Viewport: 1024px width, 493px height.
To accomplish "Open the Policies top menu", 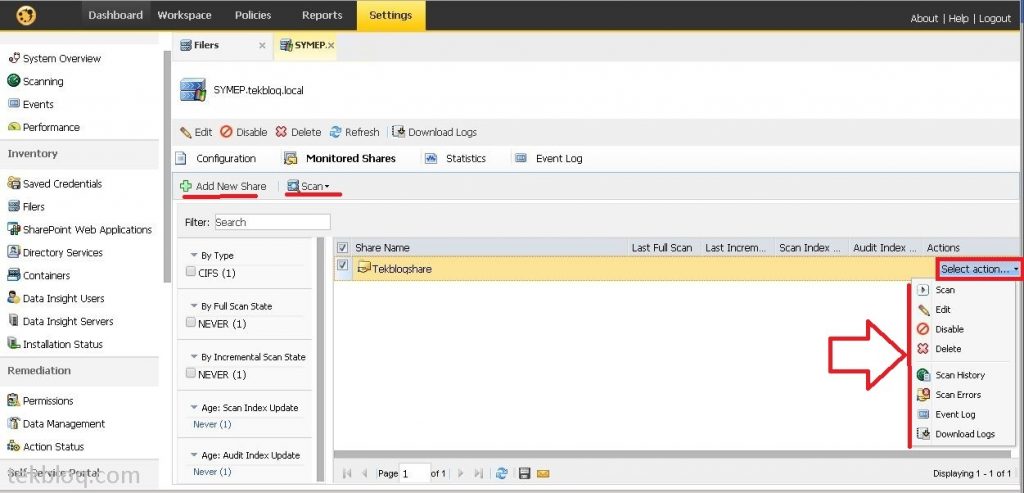I will tap(253, 15).
